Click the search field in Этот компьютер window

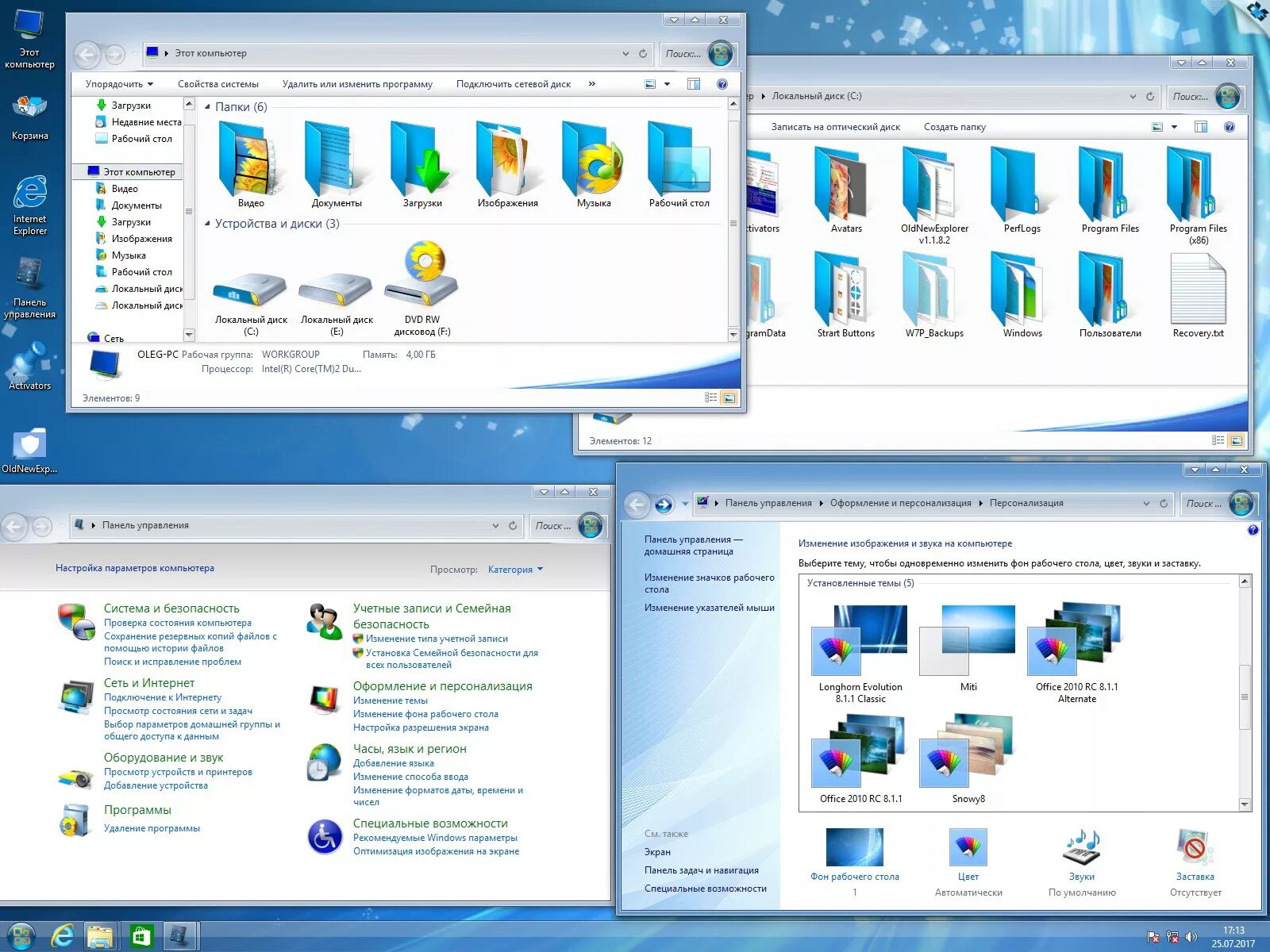click(x=683, y=54)
